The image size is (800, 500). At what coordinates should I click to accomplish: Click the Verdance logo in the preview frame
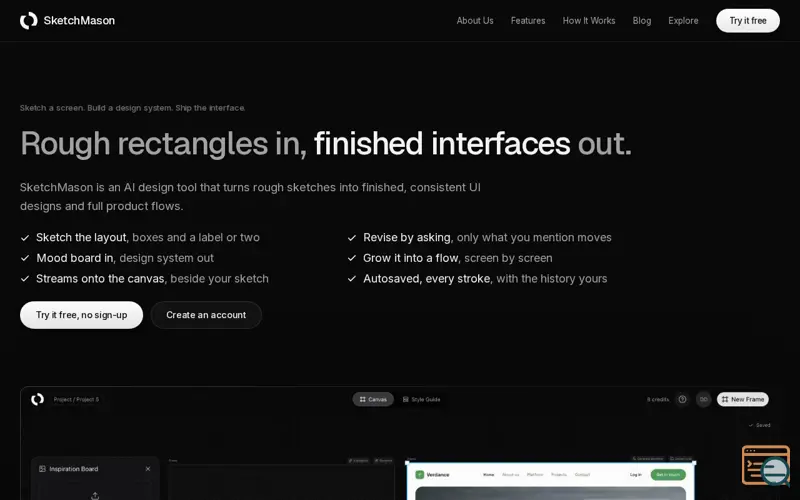coord(433,474)
